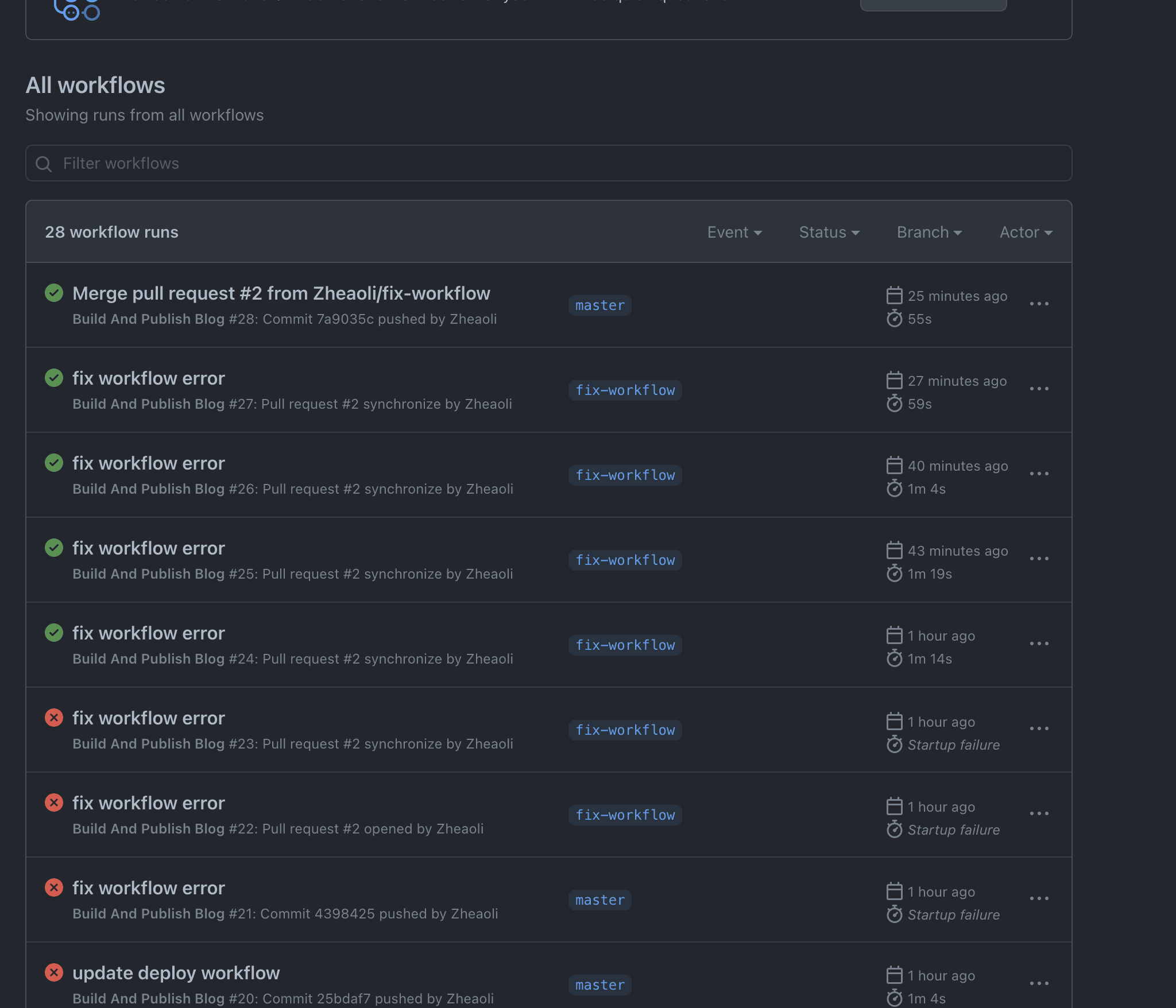
Task: Click search magnifier icon in filter box
Action: [x=44, y=164]
